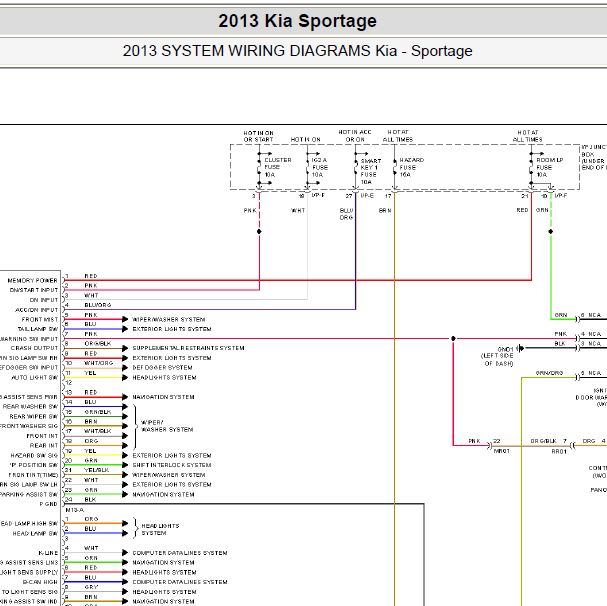The width and height of the screenshot is (607, 606).
Task: Select the I/P-E connector label
Action: 367,196
